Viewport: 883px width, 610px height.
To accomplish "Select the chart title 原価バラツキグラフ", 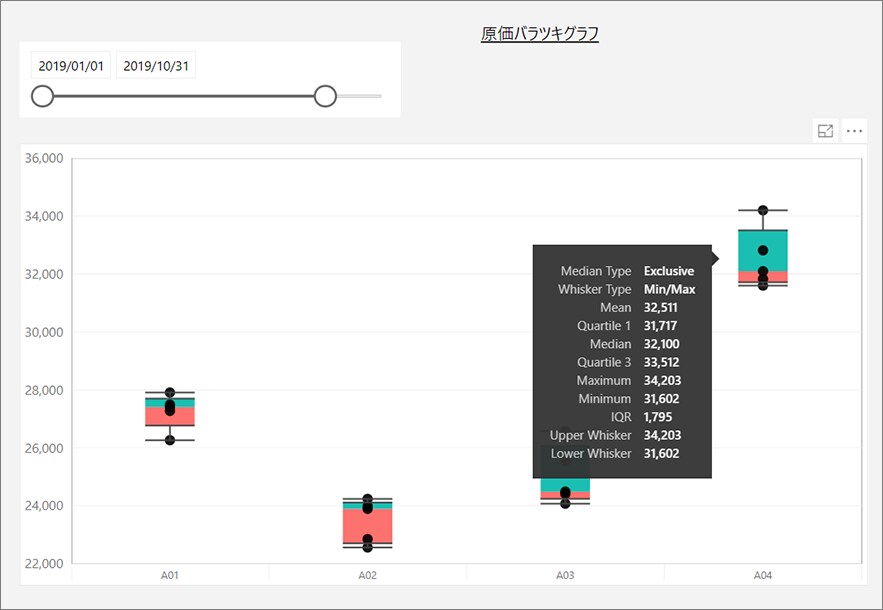I will click(540, 35).
